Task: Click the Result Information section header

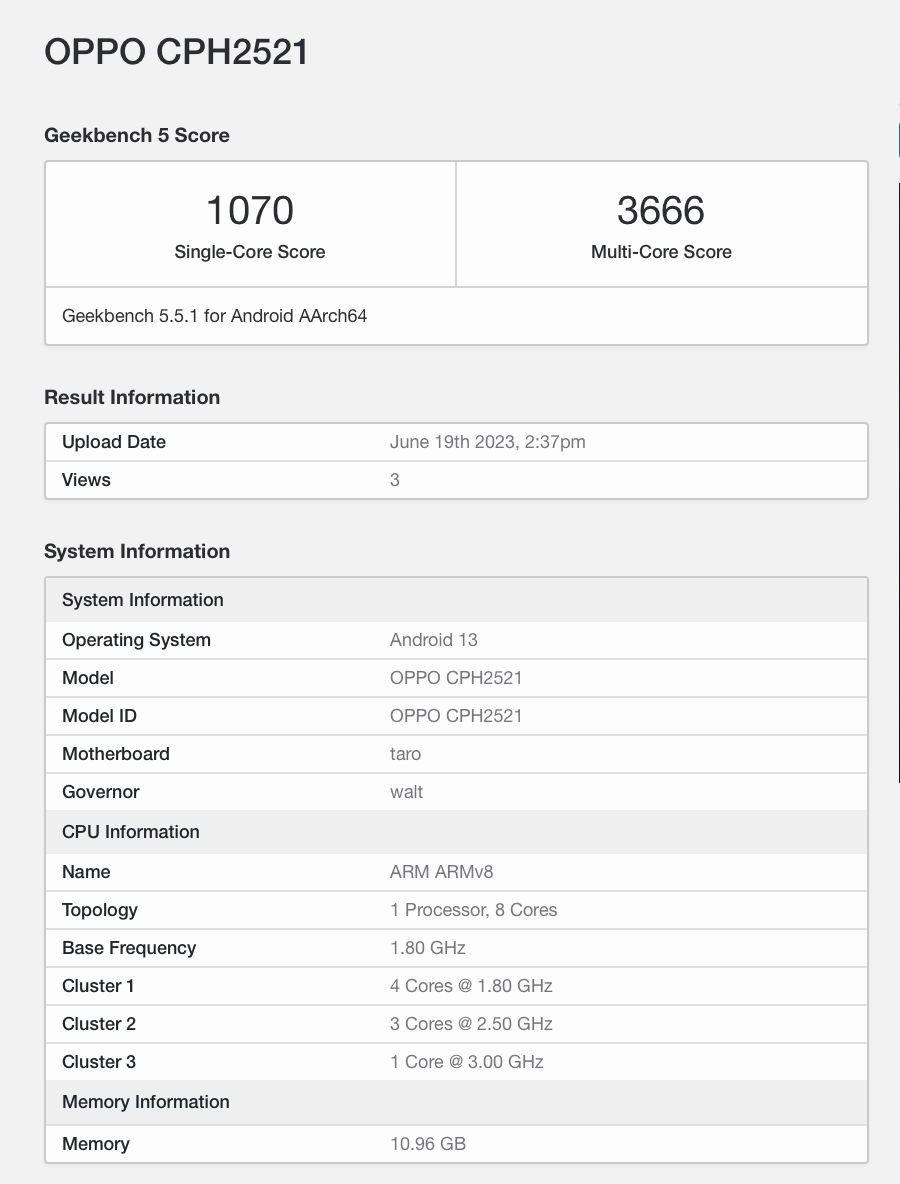Action: [131, 397]
